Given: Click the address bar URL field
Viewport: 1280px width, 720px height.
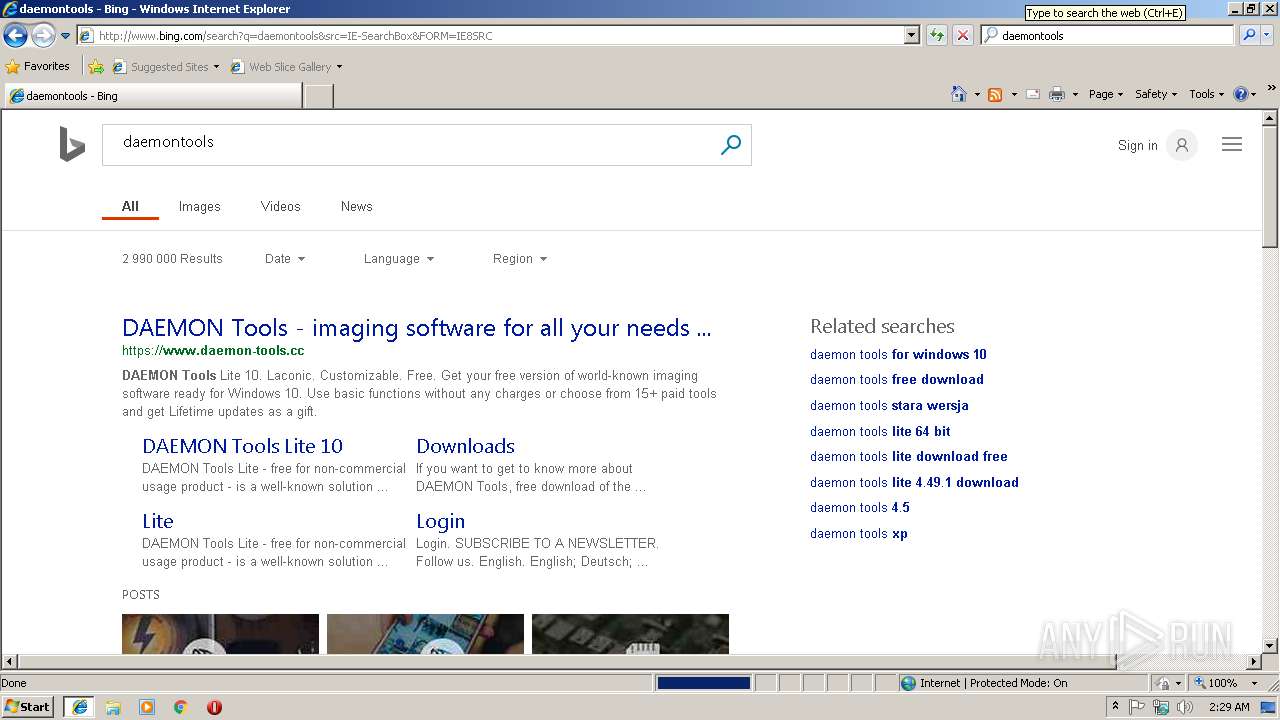Looking at the screenshot, I should pos(490,35).
